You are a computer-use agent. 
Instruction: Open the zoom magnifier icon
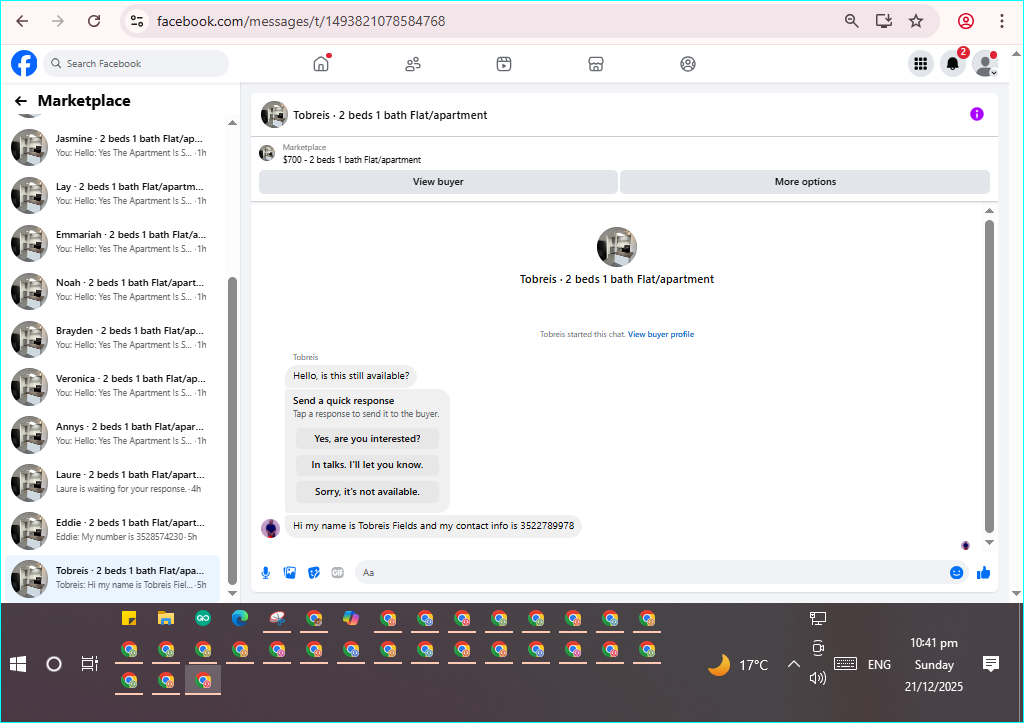[x=852, y=21]
